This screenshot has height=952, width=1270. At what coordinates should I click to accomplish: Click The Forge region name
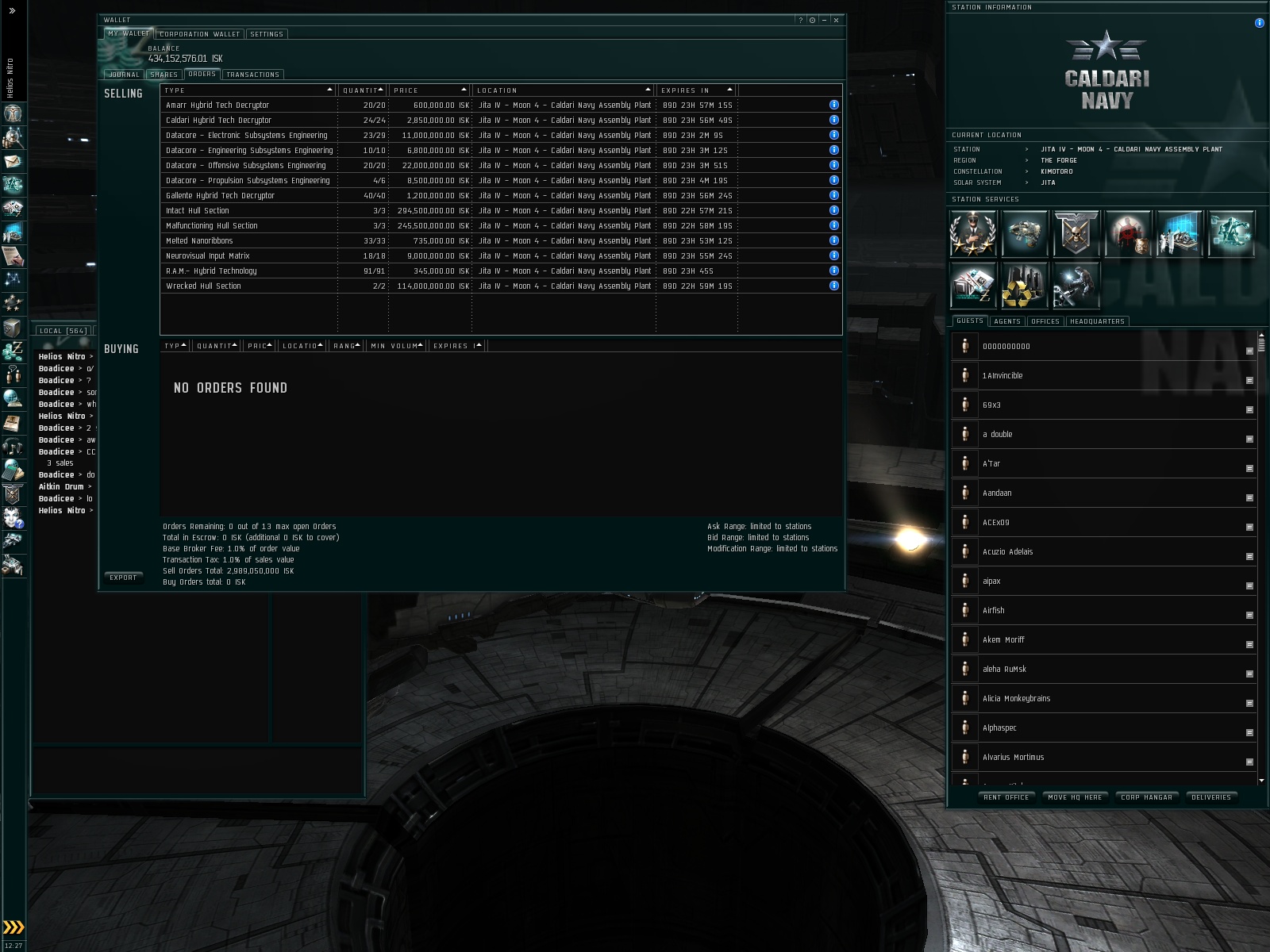click(x=1059, y=160)
